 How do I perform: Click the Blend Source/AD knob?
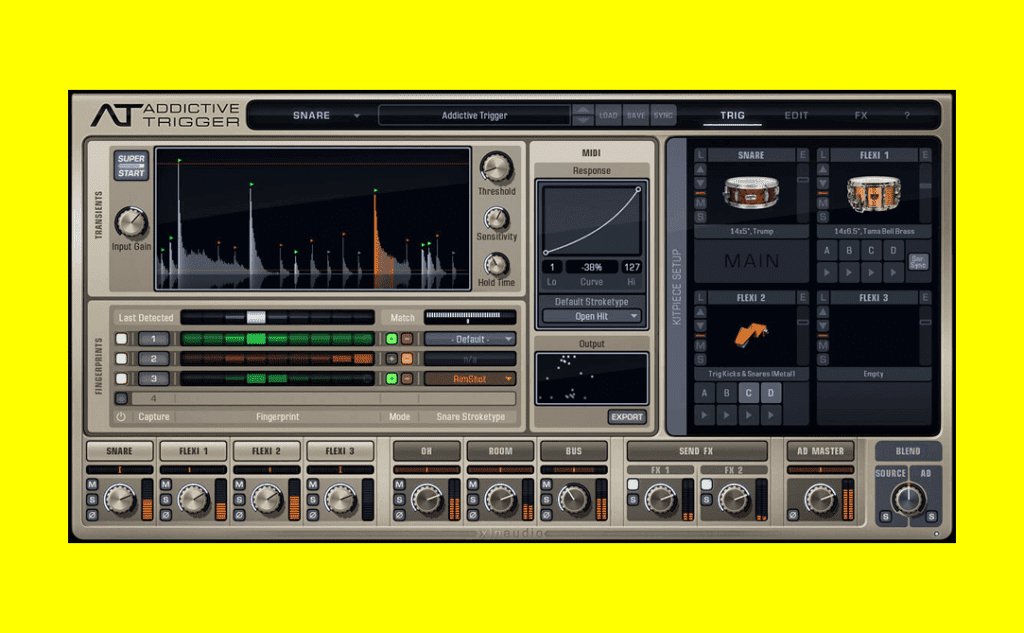908,500
